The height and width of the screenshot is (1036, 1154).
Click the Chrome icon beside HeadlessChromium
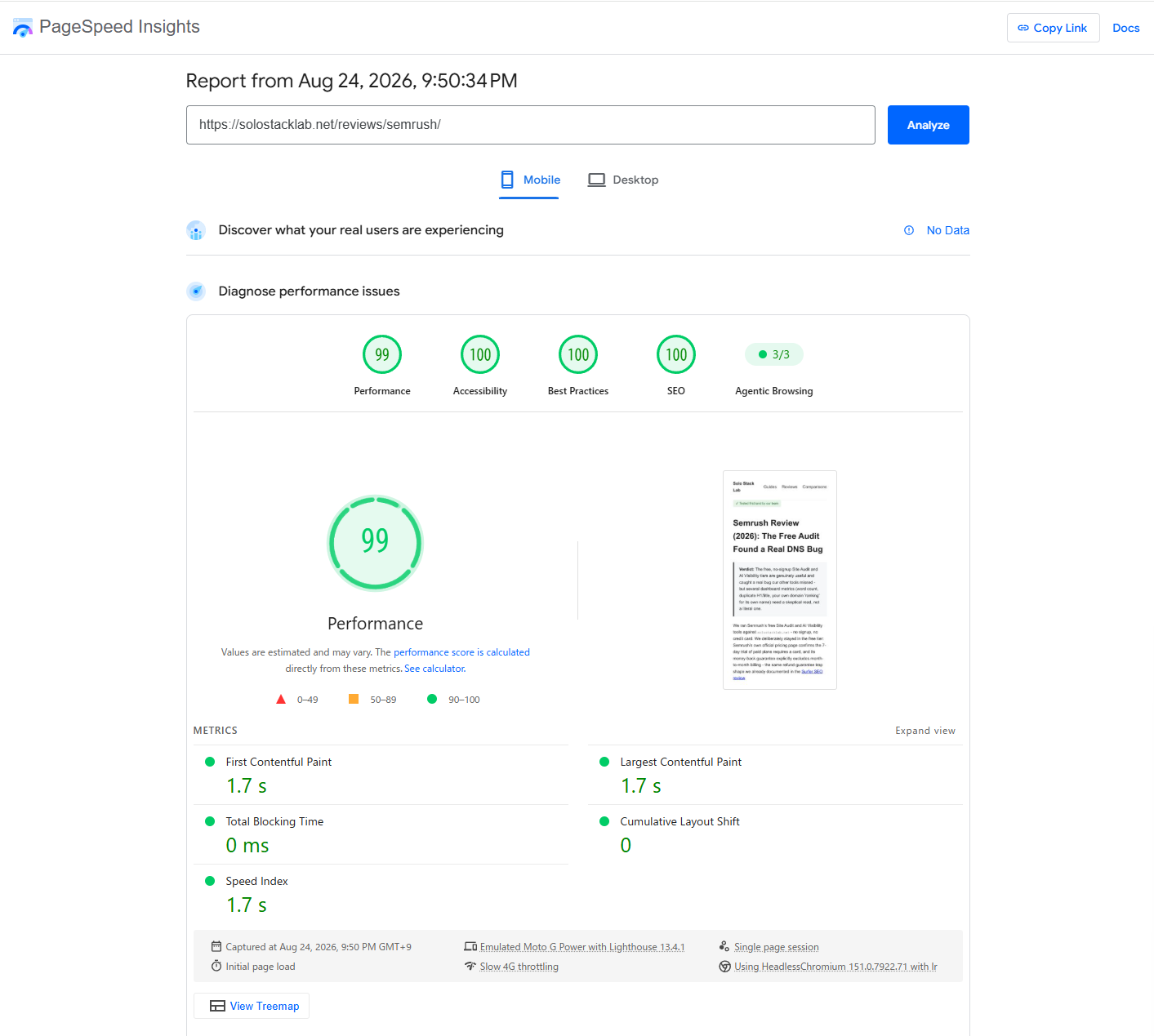[x=724, y=967]
